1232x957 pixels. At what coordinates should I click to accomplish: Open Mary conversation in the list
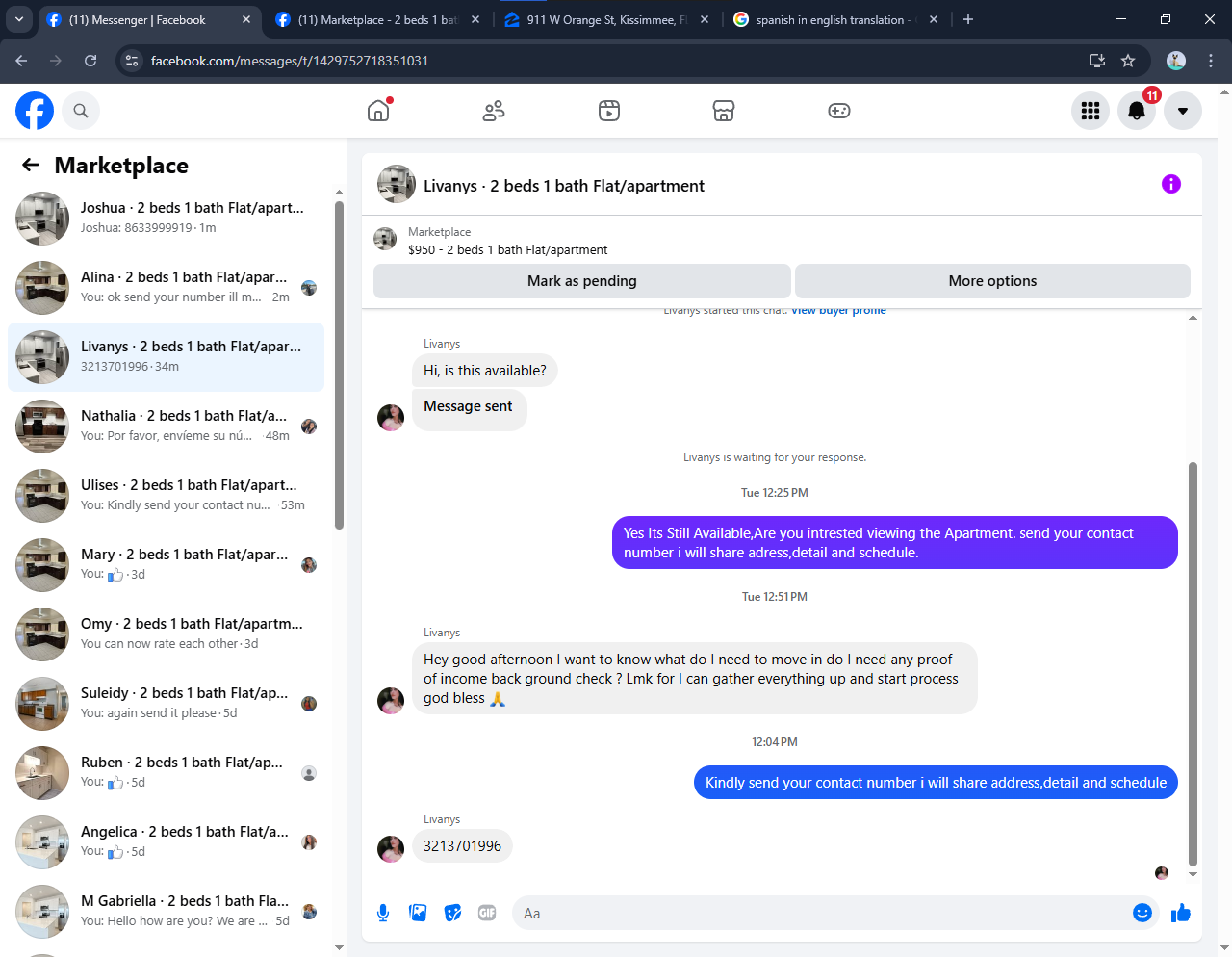click(166, 565)
